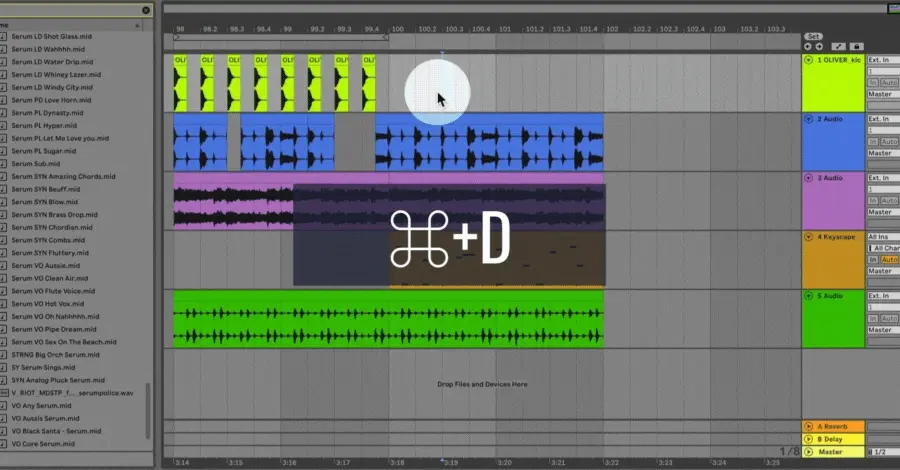Select Serum PL Dynasty.mid file
The image size is (900, 470).
point(47,113)
